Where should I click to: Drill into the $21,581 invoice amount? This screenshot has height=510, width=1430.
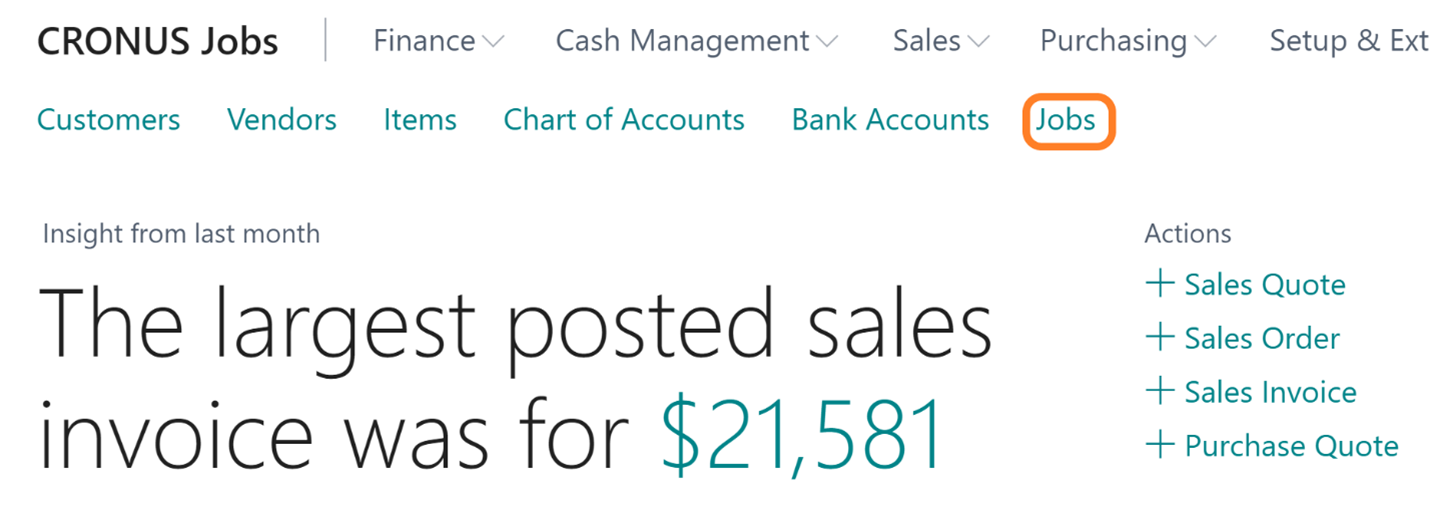coord(802,436)
